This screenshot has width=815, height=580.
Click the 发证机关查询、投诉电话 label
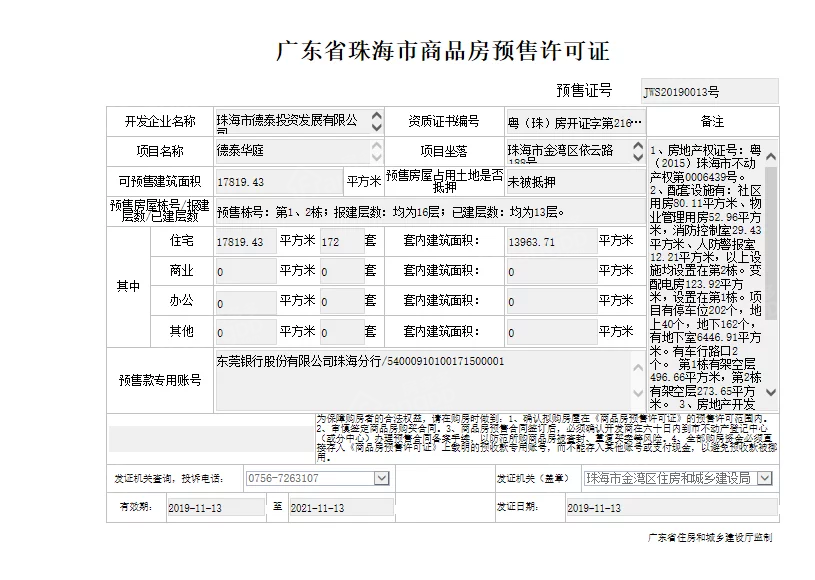(168, 479)
